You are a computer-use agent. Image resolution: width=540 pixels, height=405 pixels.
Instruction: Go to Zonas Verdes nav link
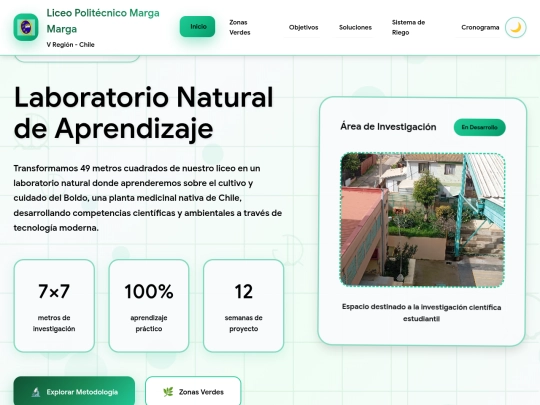(240, 27)
